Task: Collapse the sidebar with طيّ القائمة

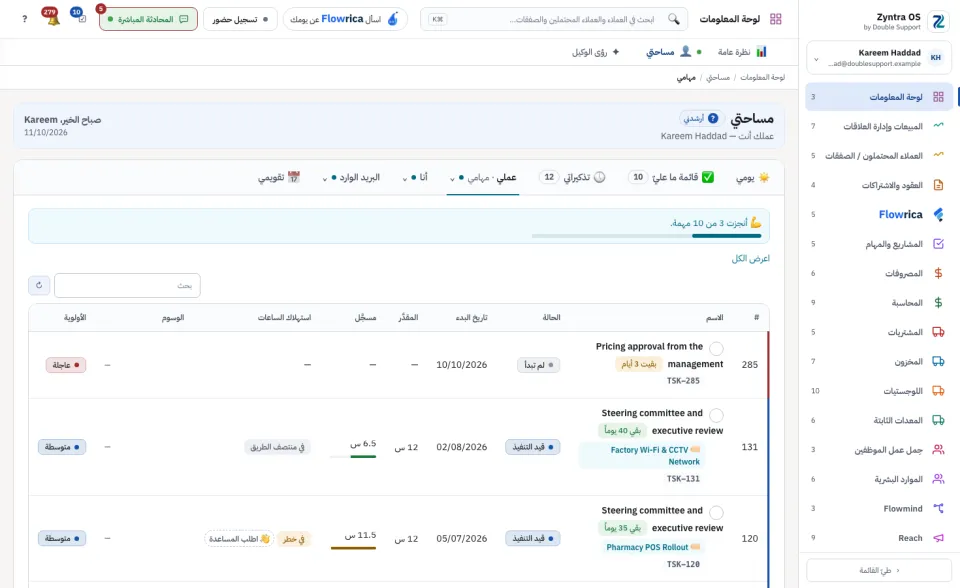Action: (879, 570)
